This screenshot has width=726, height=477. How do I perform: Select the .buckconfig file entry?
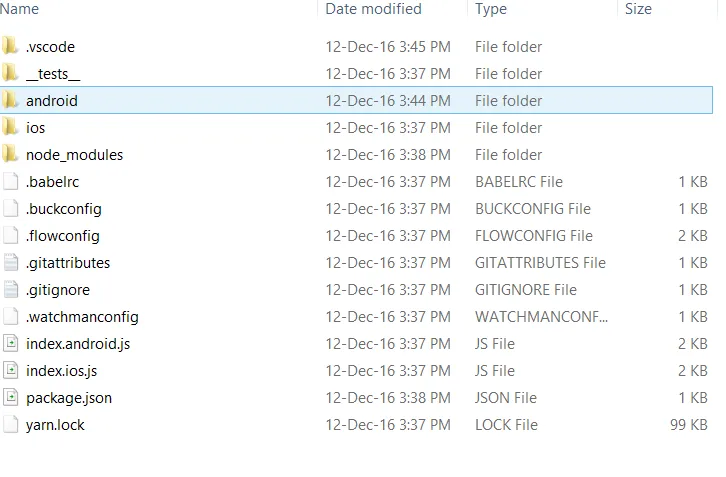357,208
